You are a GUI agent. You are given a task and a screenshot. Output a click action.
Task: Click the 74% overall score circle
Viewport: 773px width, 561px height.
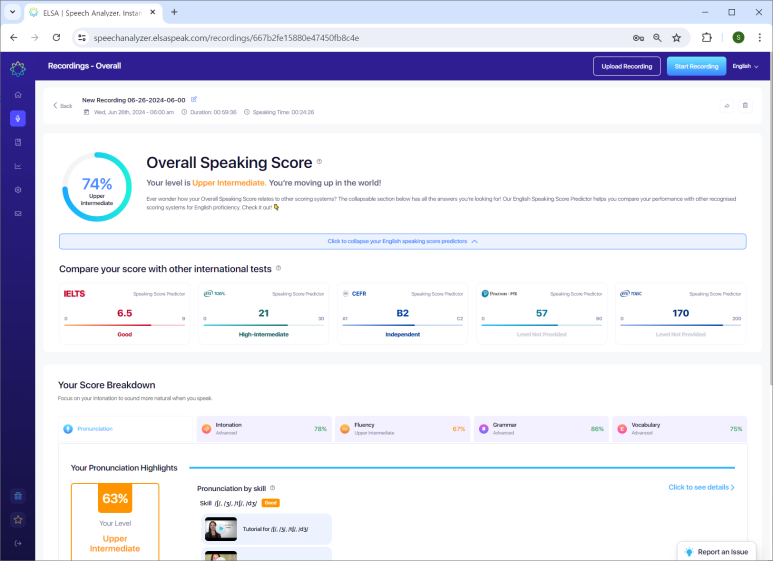tap(97, 187)
